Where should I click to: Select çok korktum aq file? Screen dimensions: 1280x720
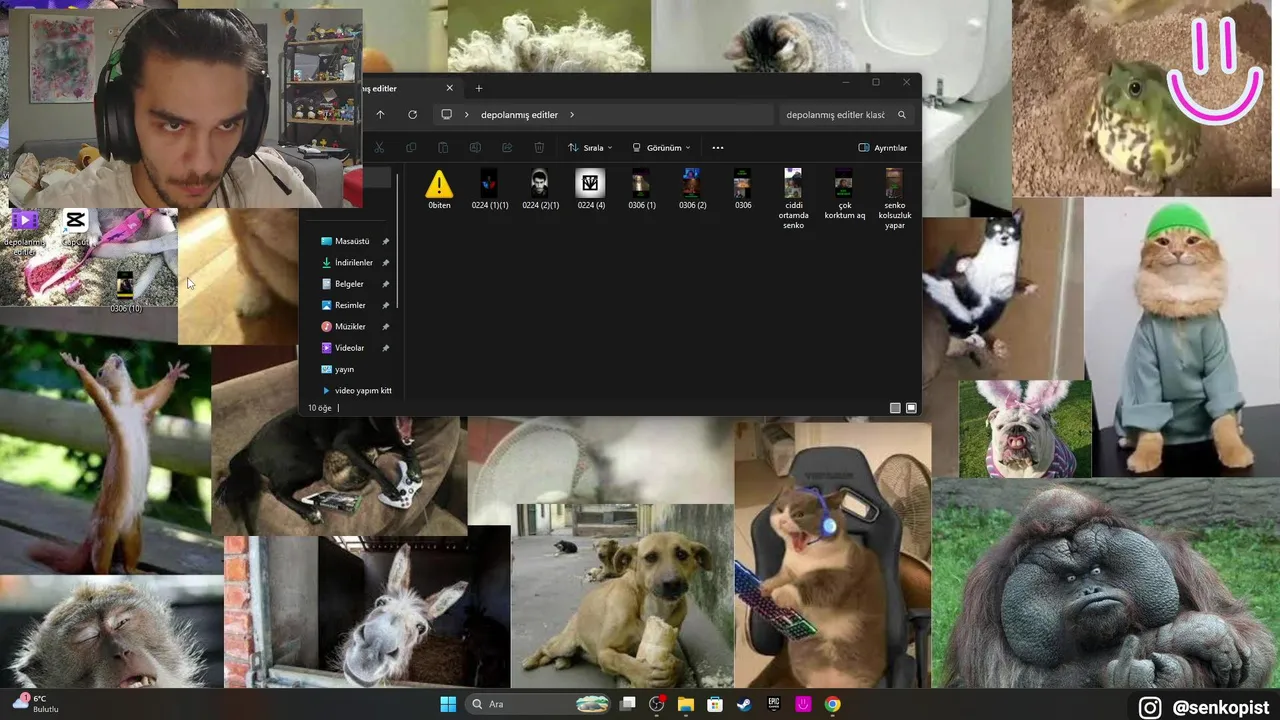[844, 194]
